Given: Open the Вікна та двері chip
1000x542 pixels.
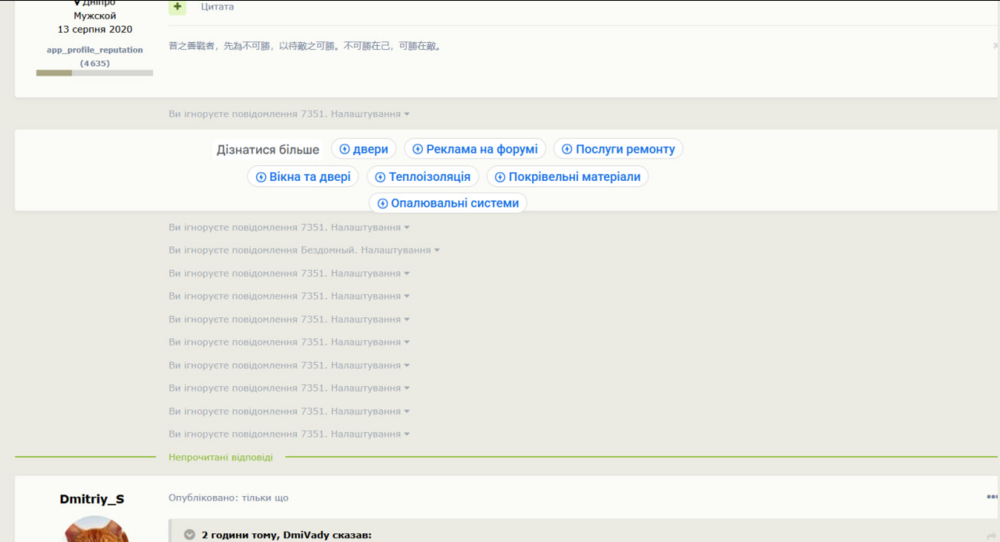Looking at the screenshot, I should (x=303, y=177).
